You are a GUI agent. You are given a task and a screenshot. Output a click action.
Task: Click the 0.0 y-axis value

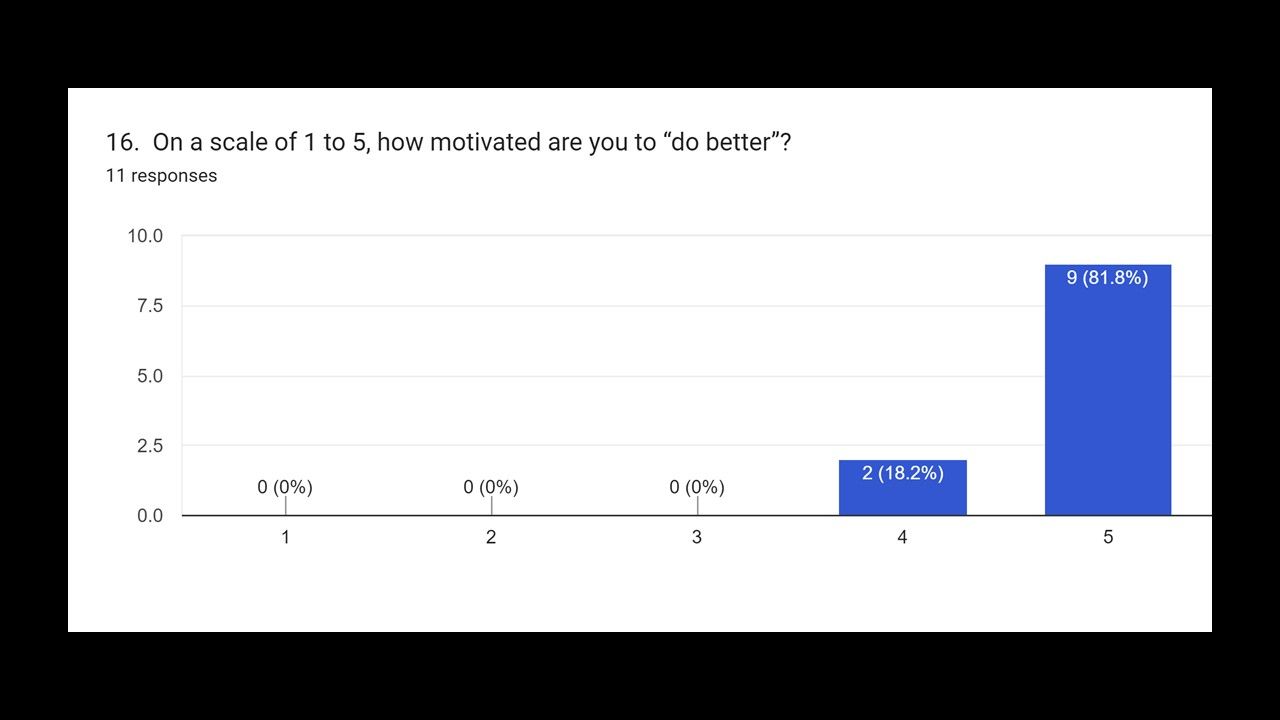coord(149,516)
